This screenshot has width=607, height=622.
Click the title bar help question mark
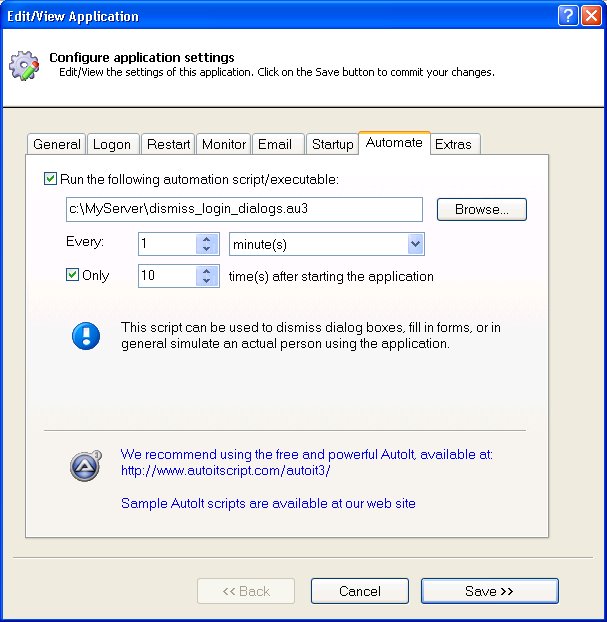pos(567,16)
